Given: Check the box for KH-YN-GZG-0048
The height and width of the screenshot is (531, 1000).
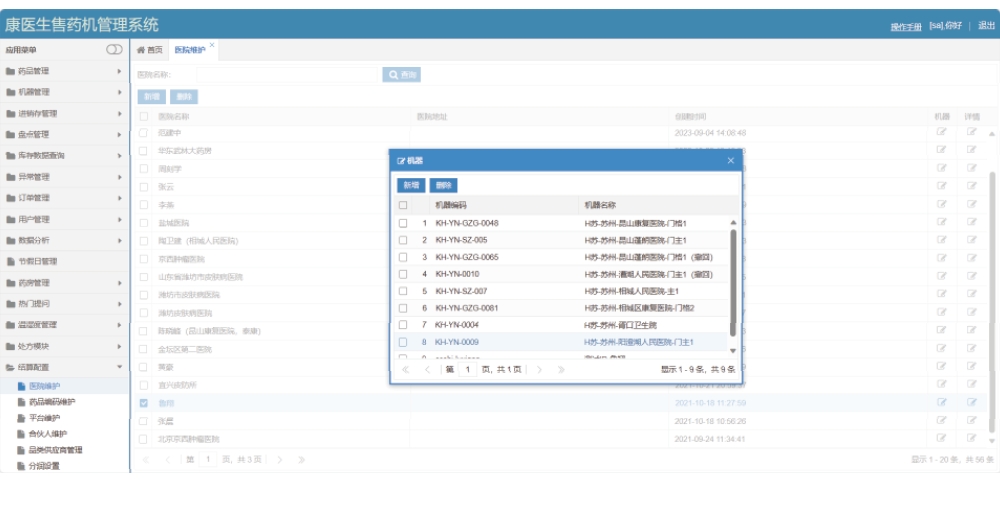Looking at the screenshot, I should coord(403,223).
